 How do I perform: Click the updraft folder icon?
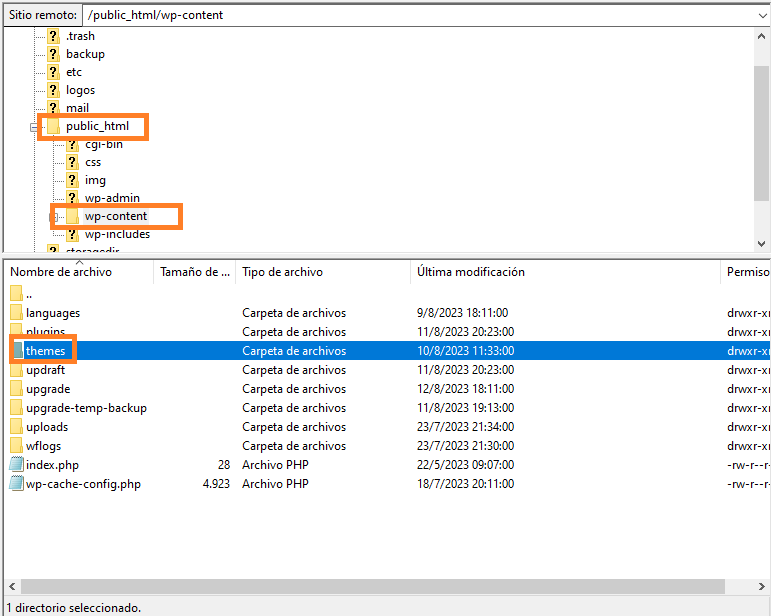16,370
